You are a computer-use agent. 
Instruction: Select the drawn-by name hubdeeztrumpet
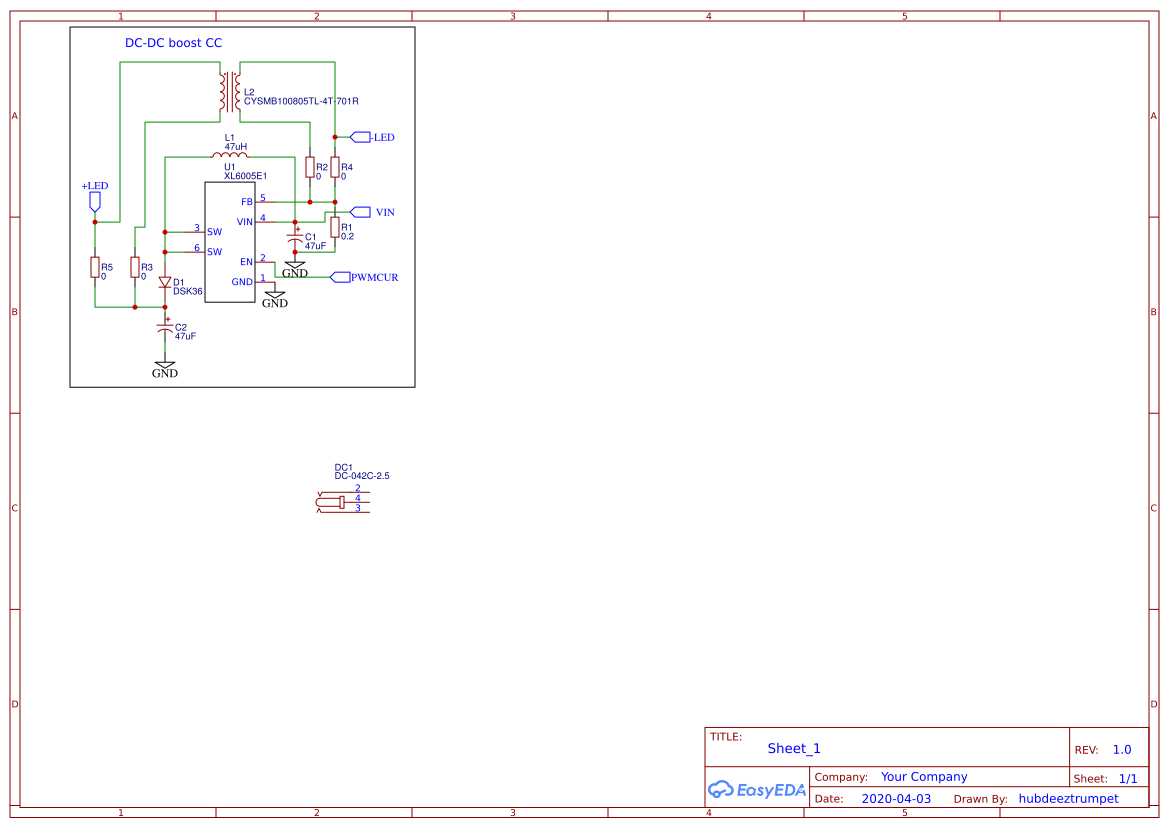click(1068, 799)
